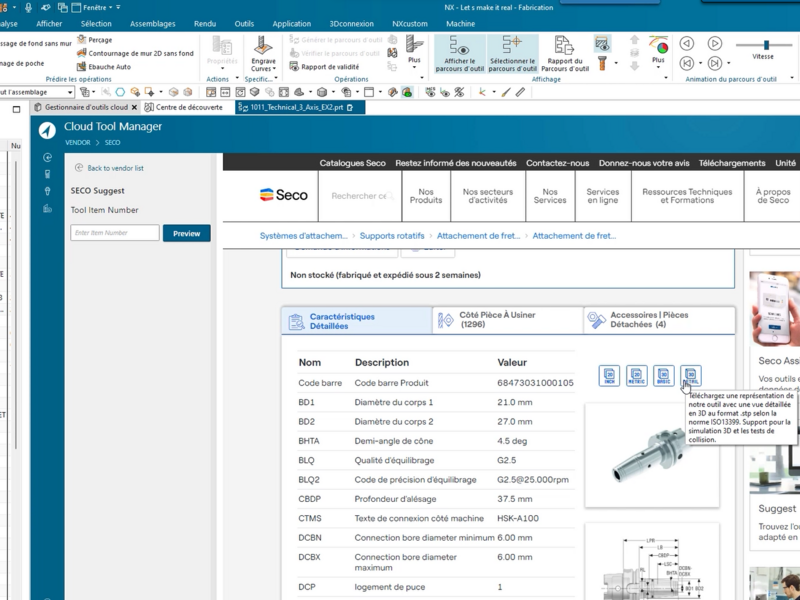Screen dimensions: 800x600
Task: Click the search magnifier in Seco search box
Action: click(389, 196)
